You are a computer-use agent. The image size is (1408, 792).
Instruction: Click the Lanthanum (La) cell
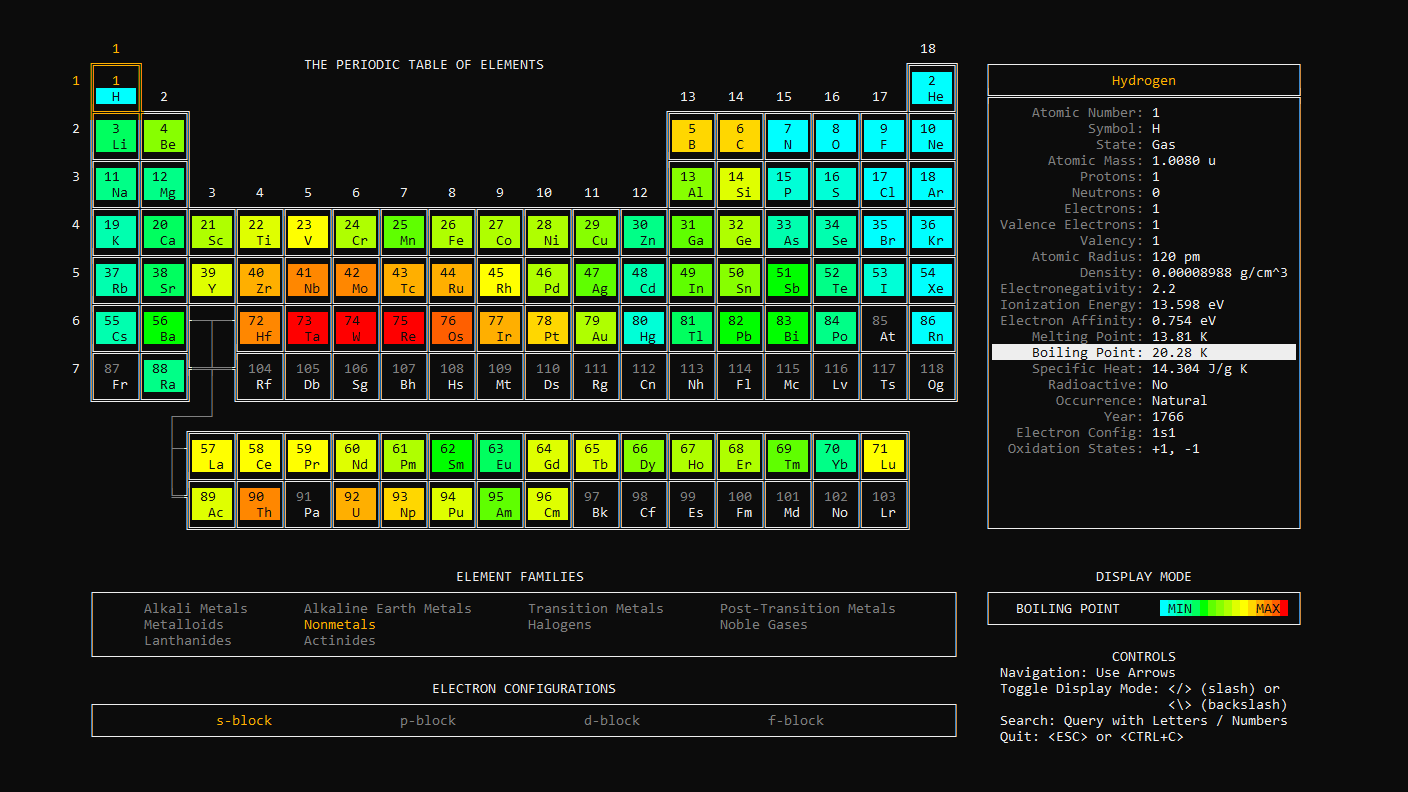(x=212, y=454)
